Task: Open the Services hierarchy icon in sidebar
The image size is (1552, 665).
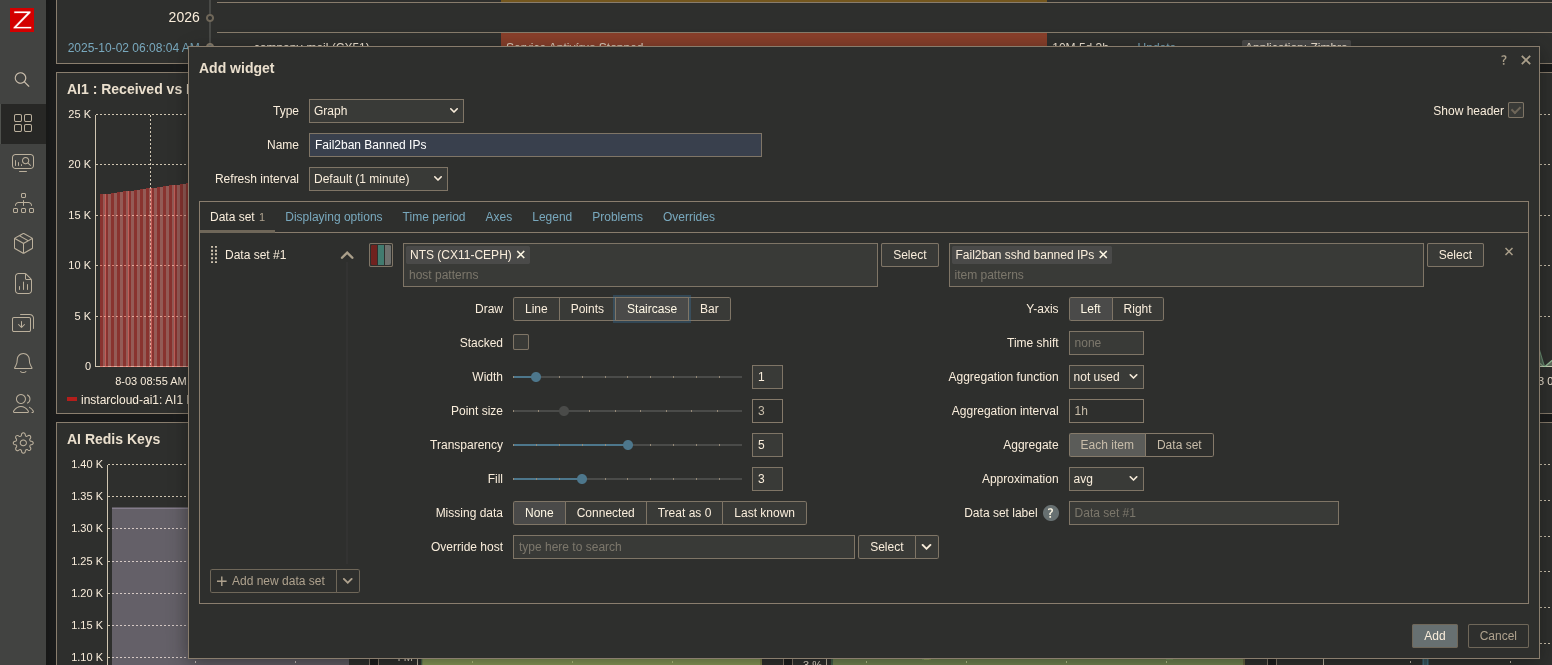Action: point(23,204)
